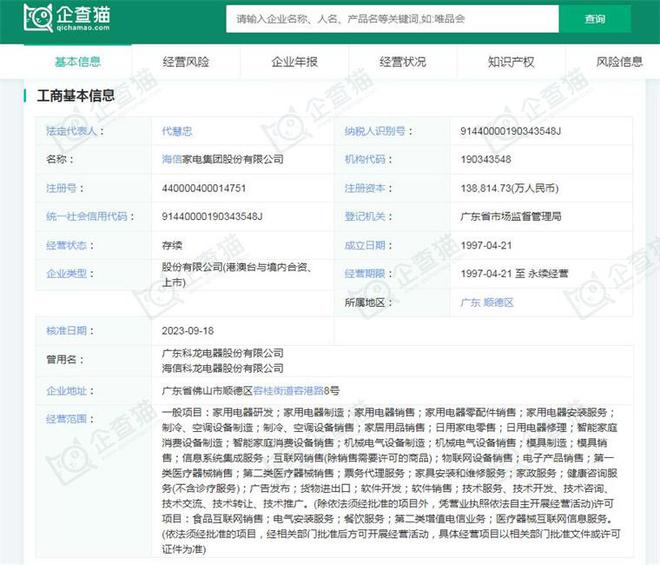Select business term 1997-04-21 至 永续经营
This screenshot has width=660, height=565.
tap(514, 274)
